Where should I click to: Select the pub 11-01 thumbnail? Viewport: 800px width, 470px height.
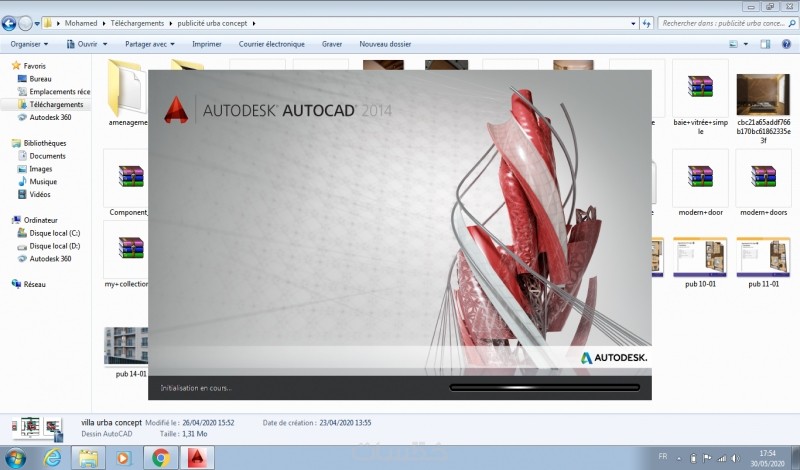(763, 257)
